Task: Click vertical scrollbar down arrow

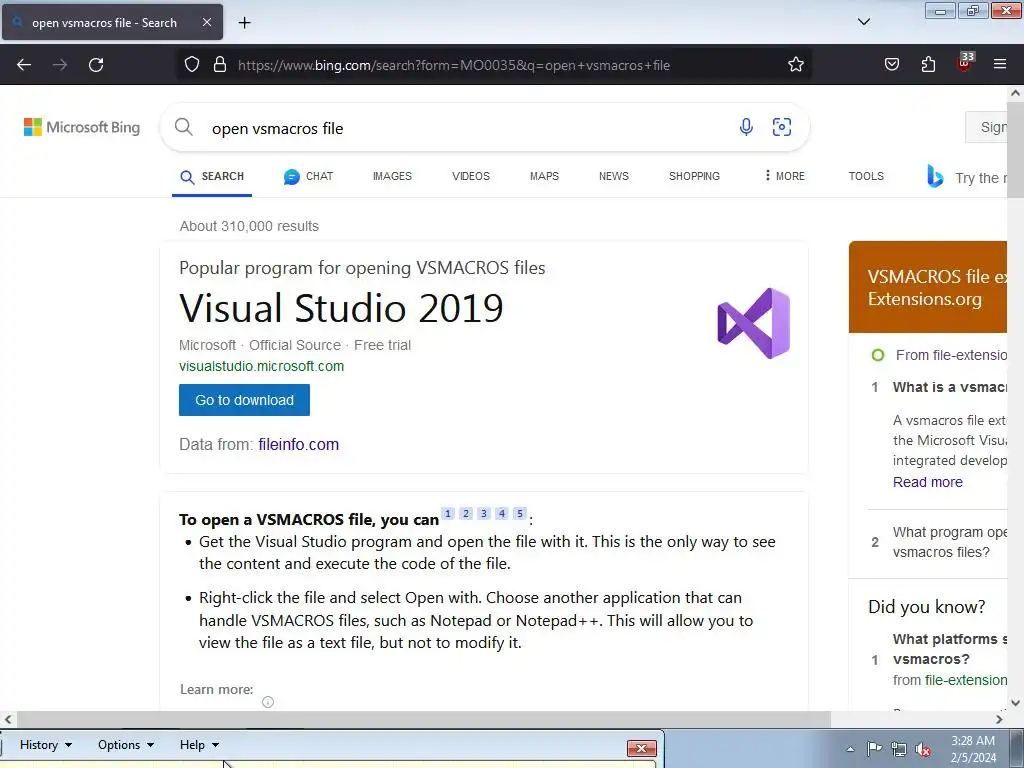Action: pos(1016,703)
